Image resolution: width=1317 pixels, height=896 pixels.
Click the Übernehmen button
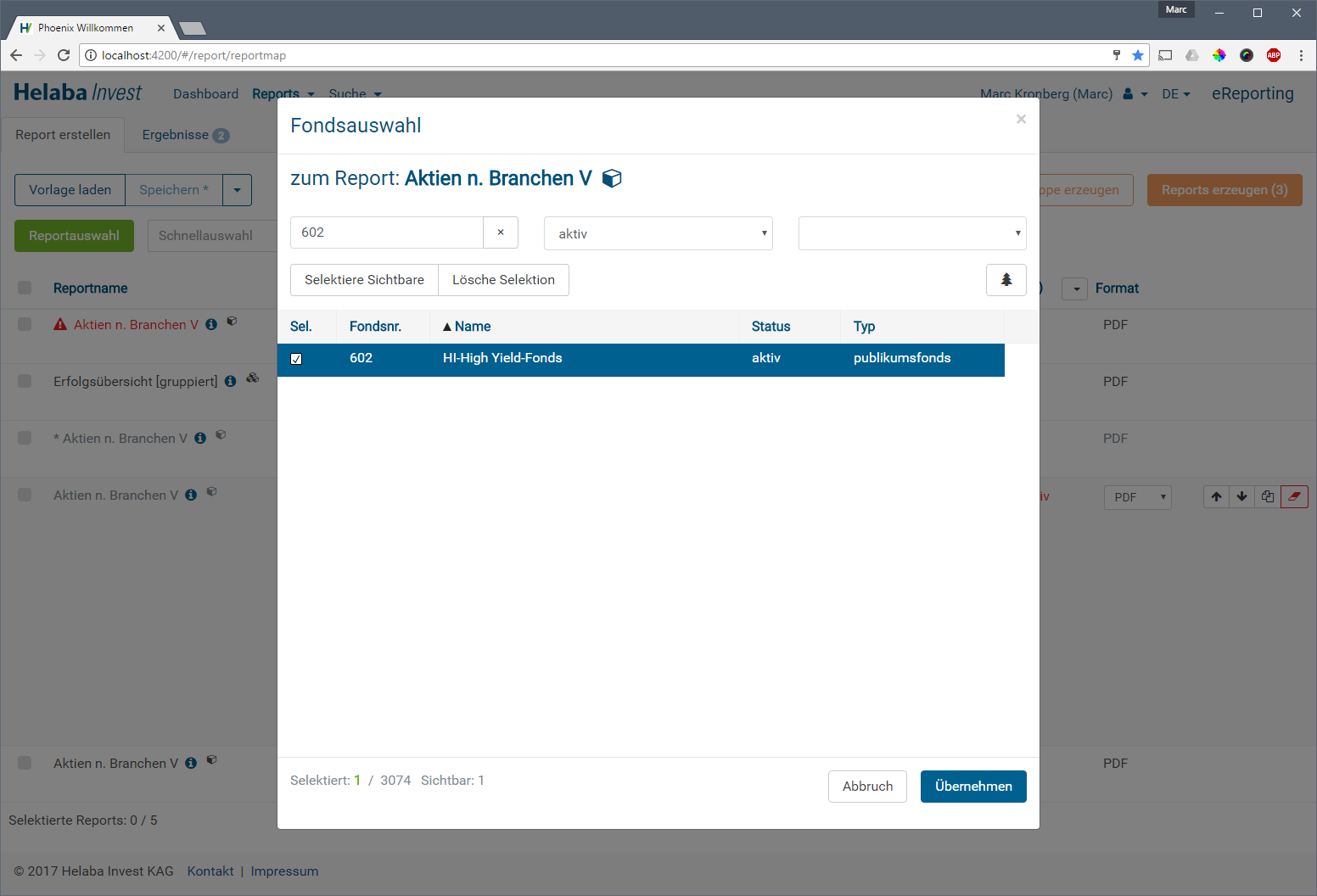click(972, 787)
